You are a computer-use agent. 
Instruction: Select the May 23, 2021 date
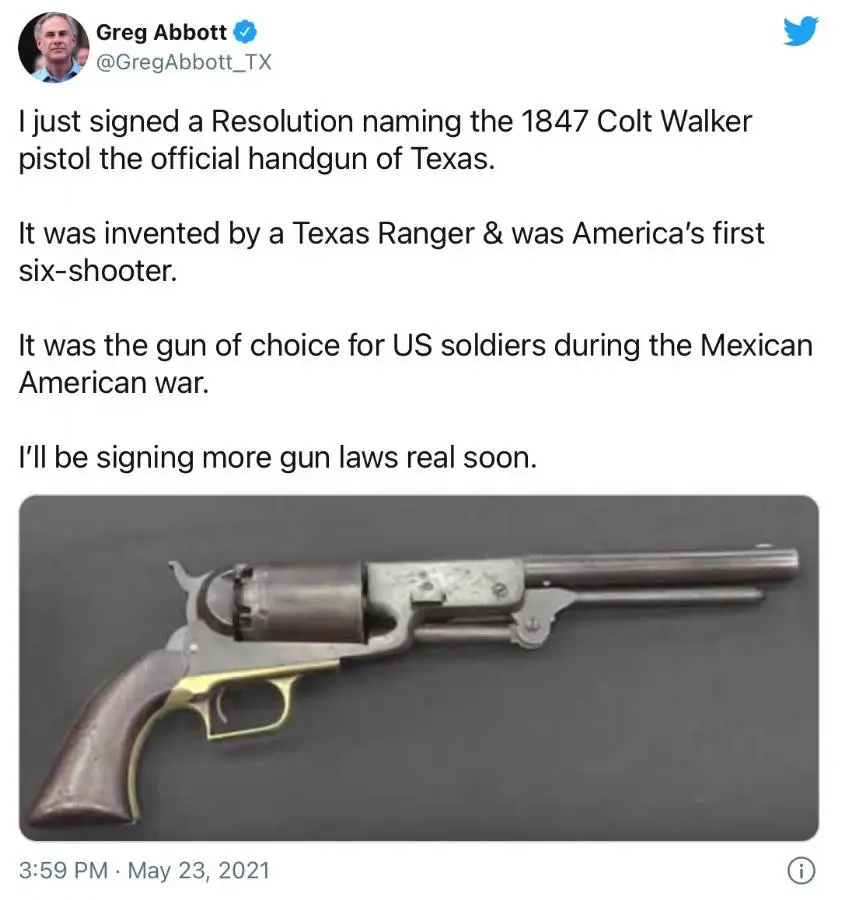coord(199,871)
